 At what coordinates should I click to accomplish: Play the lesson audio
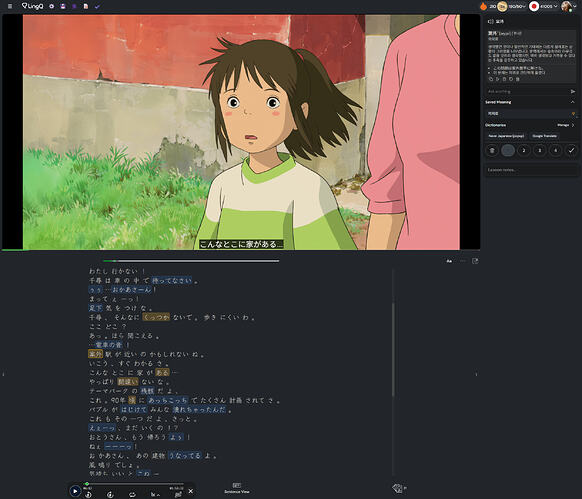point(75,491)
